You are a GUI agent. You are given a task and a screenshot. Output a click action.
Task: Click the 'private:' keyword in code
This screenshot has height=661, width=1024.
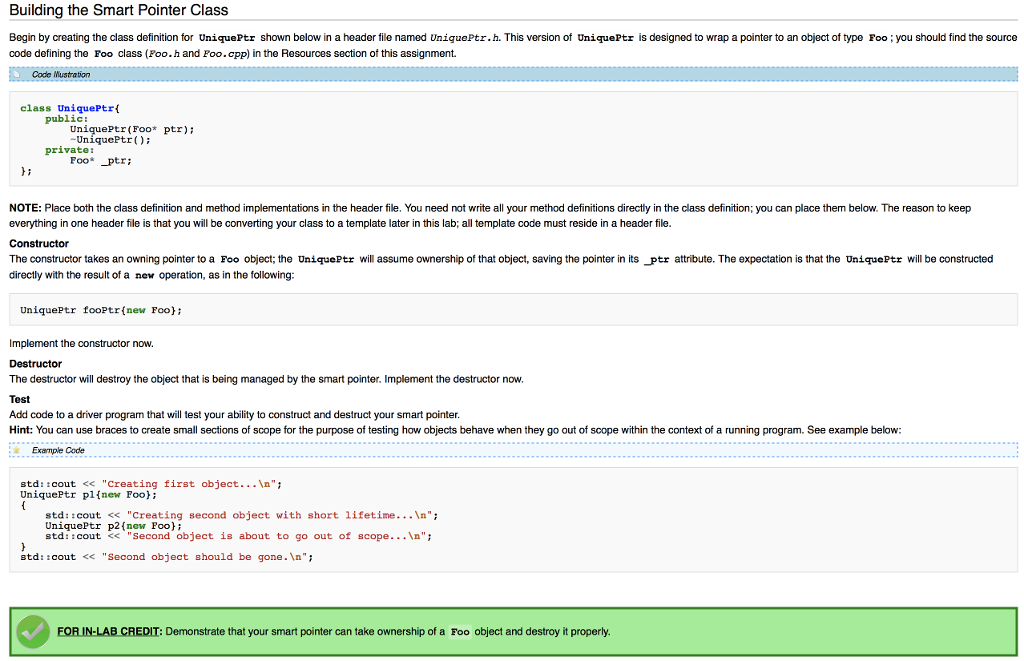(70, 150)
